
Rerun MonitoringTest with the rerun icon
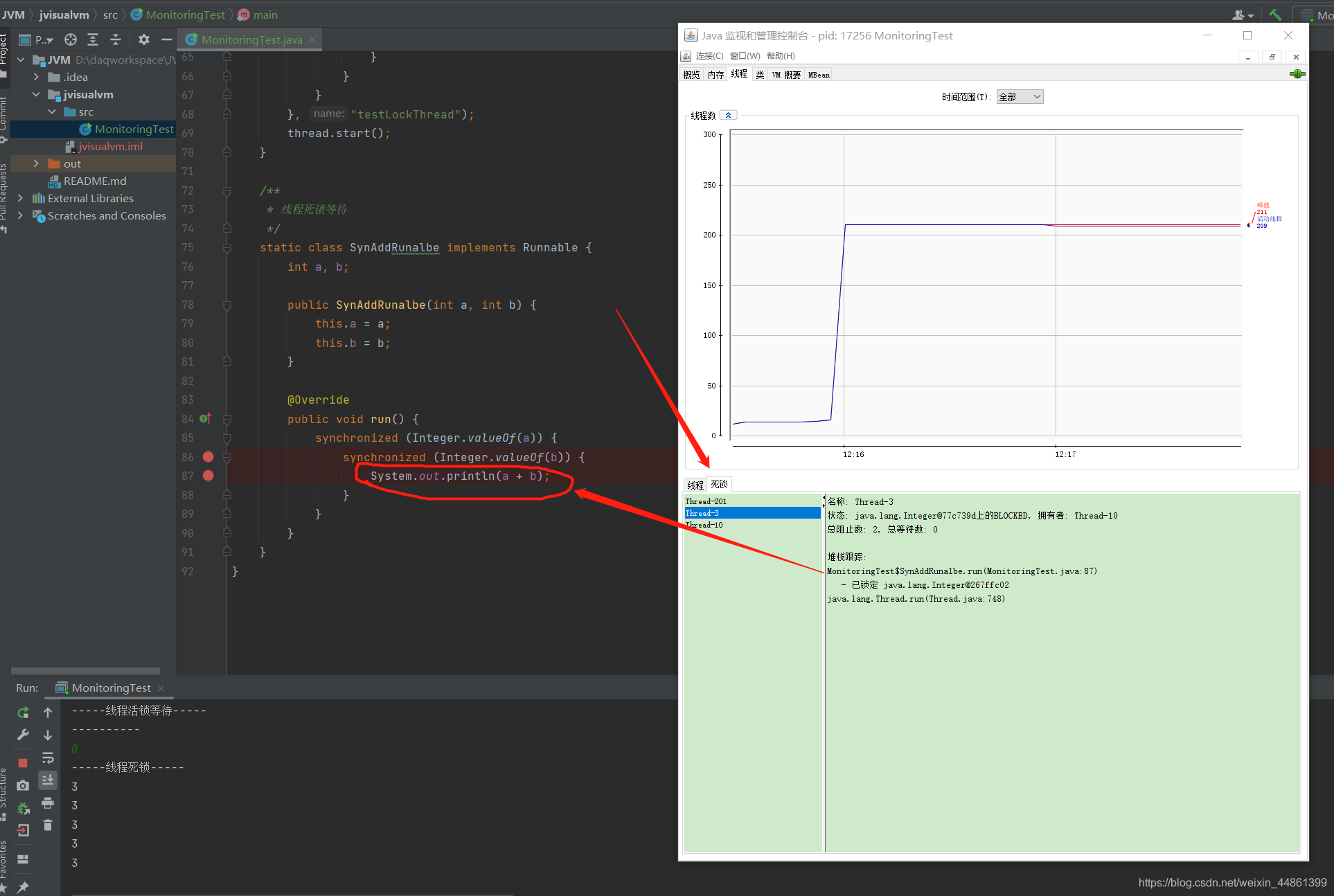point(23,713)
